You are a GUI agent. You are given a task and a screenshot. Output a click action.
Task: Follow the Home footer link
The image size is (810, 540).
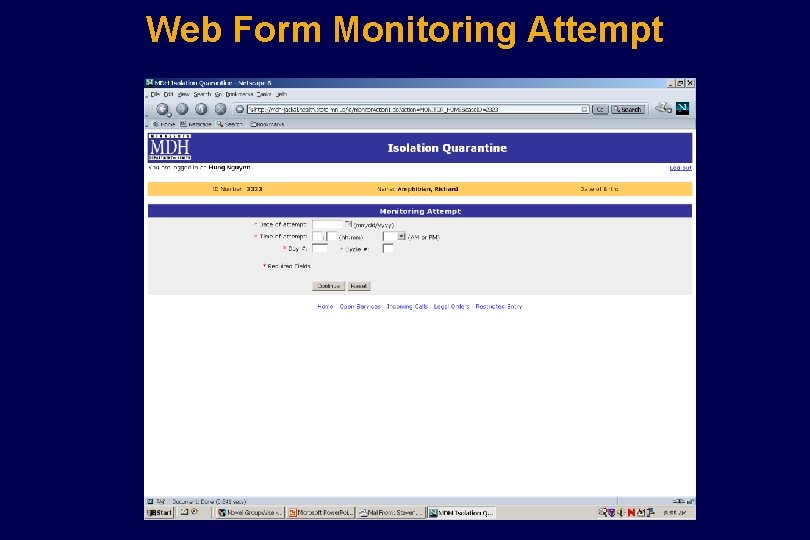click(x=325, y=306)
